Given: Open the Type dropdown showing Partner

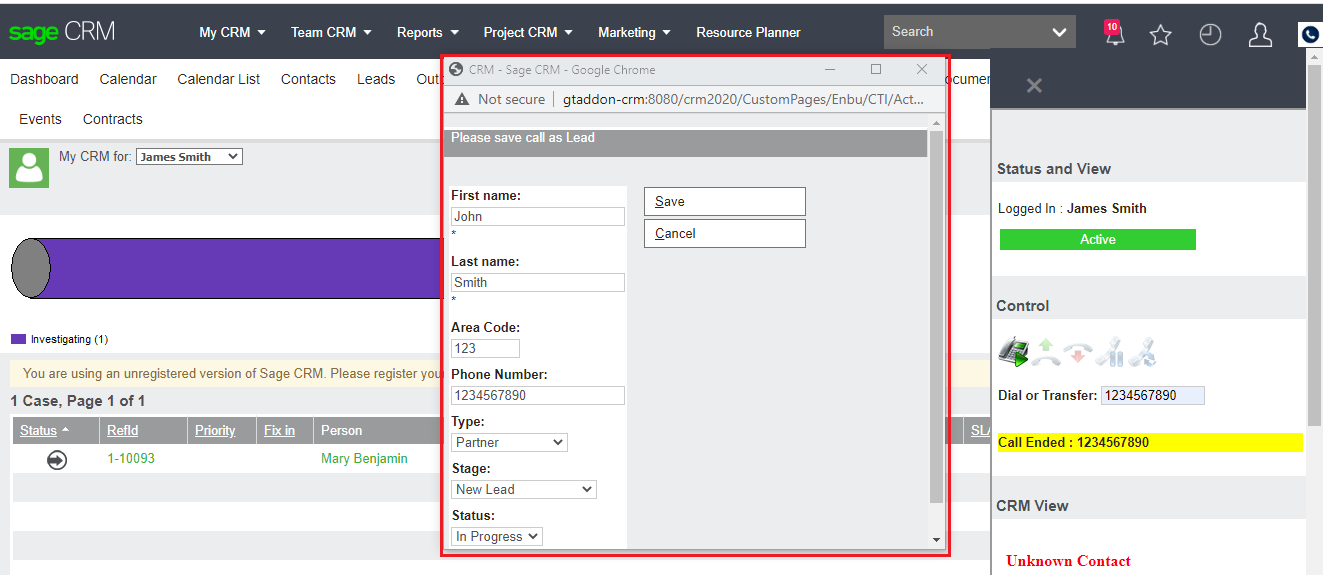Looking at the screenshot, I should click(x=509, y=442).
